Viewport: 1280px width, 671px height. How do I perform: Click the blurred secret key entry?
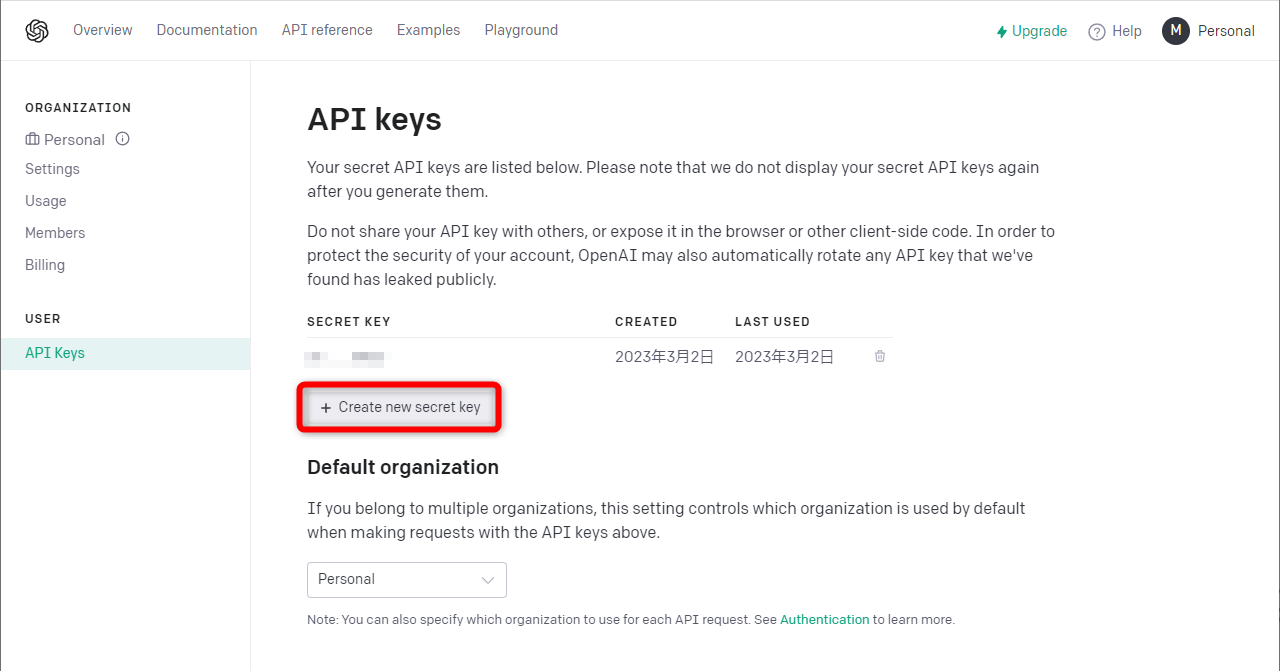point(345,356)
